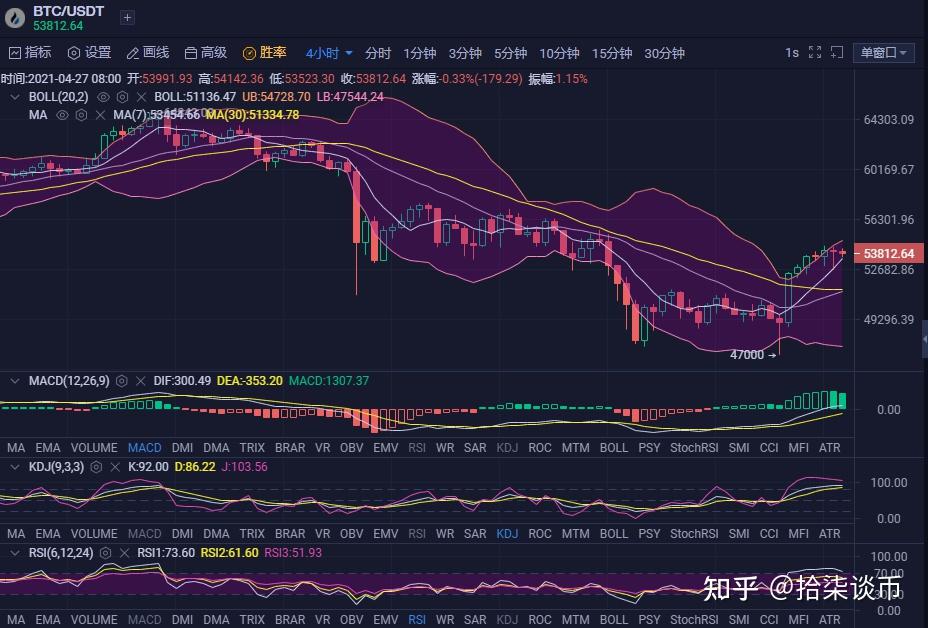Select ROC in KDJ panel indicator row
The width and height of the screenshot is (928, 628).
[x=539, y=533]
